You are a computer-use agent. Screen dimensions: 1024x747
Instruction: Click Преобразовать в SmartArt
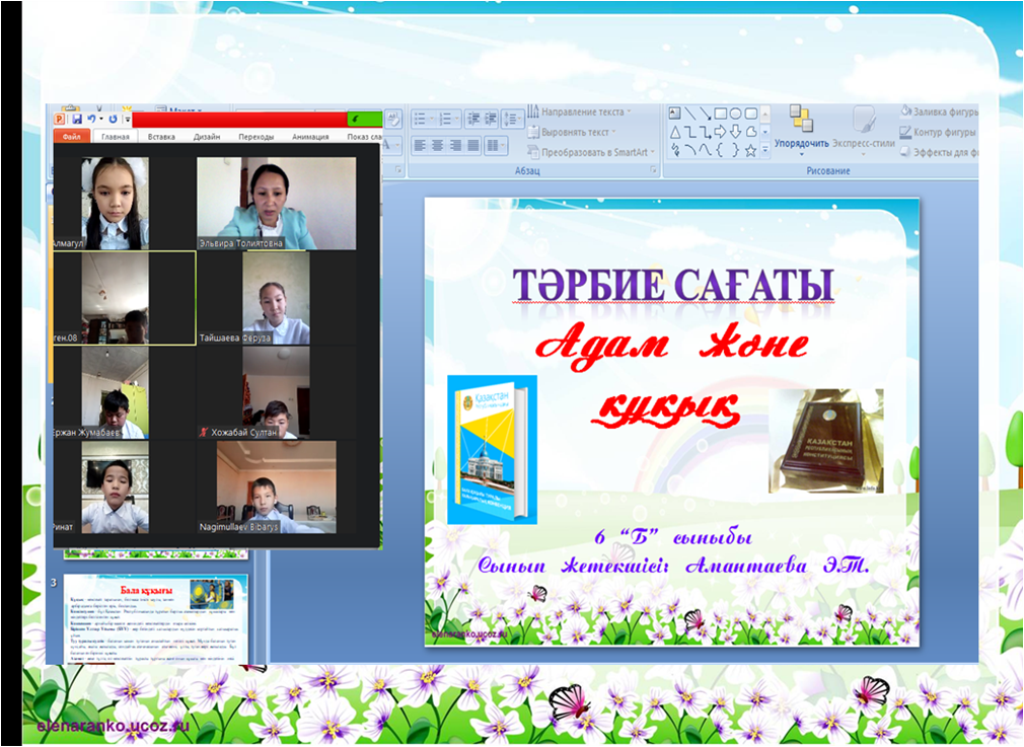[593, 151]
